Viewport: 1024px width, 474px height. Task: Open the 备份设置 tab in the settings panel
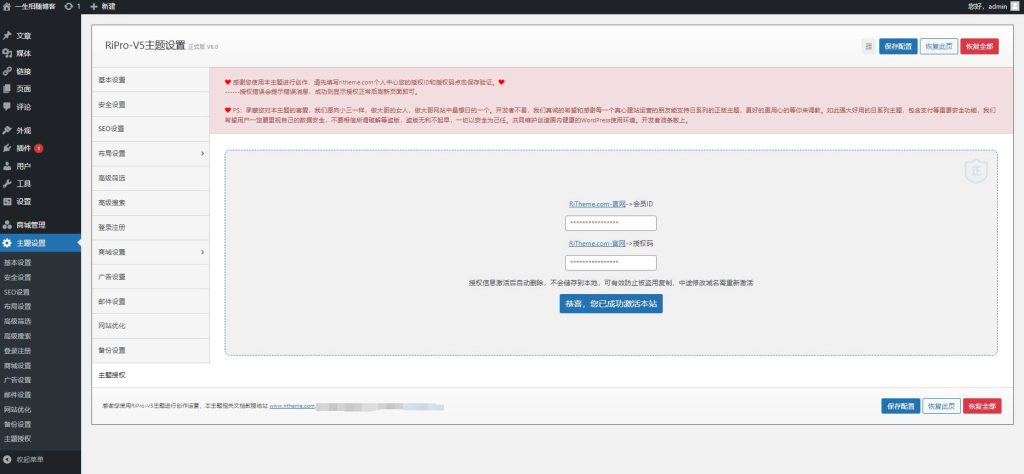(150, 351)
